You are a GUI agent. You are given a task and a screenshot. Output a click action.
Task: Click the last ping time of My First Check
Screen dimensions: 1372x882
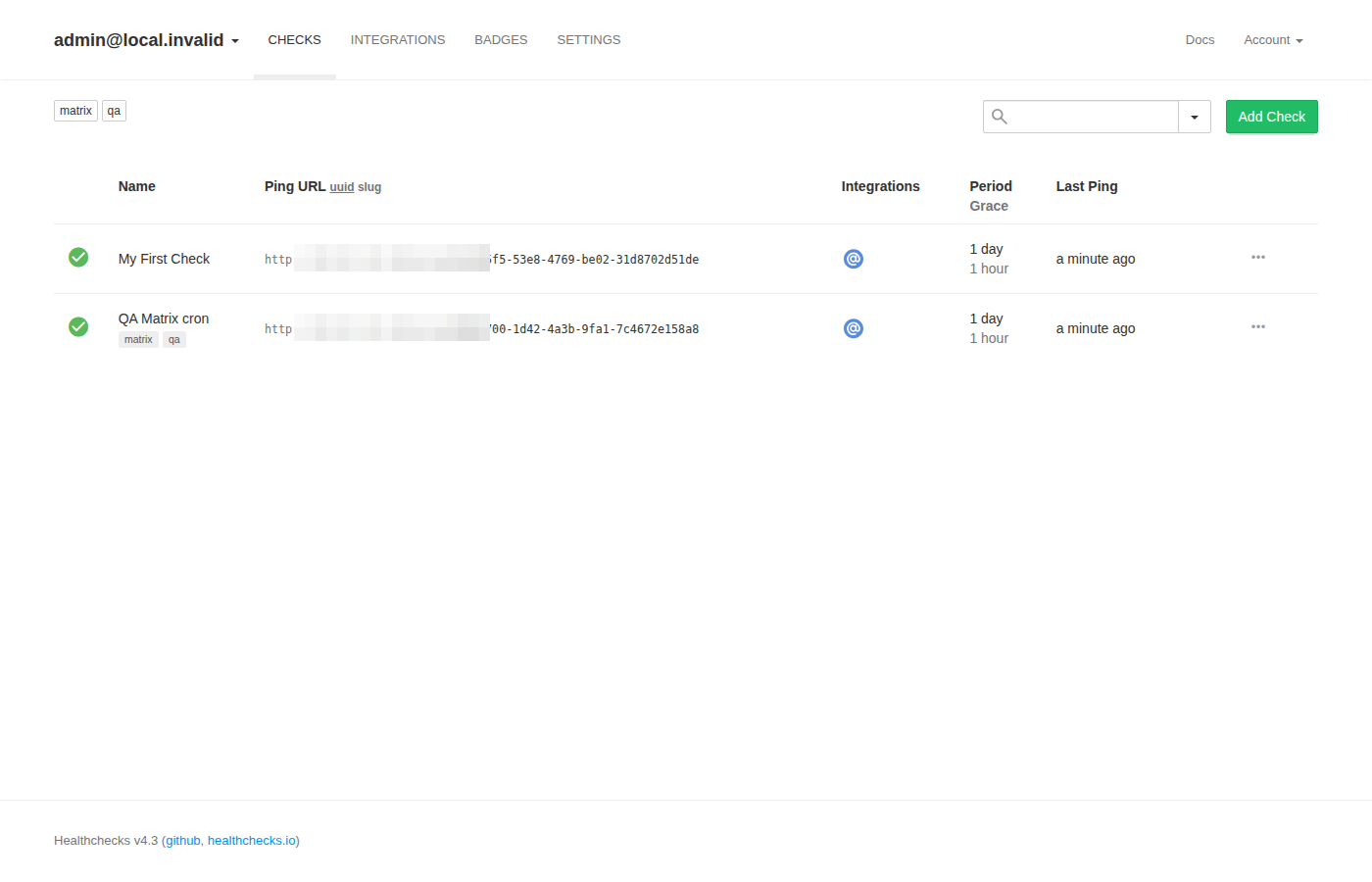tap(1096, 259)
